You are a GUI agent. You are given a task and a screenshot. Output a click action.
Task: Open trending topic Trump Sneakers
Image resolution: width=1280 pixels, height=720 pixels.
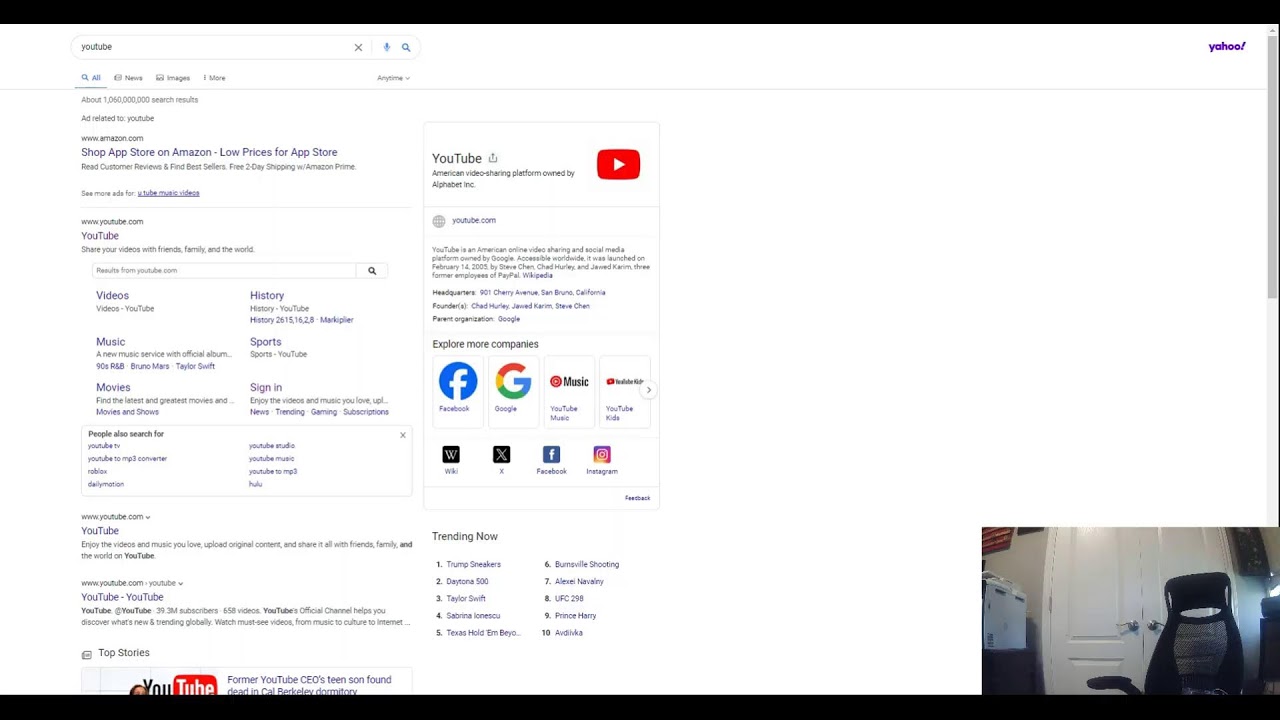click(x=474, y=565)
